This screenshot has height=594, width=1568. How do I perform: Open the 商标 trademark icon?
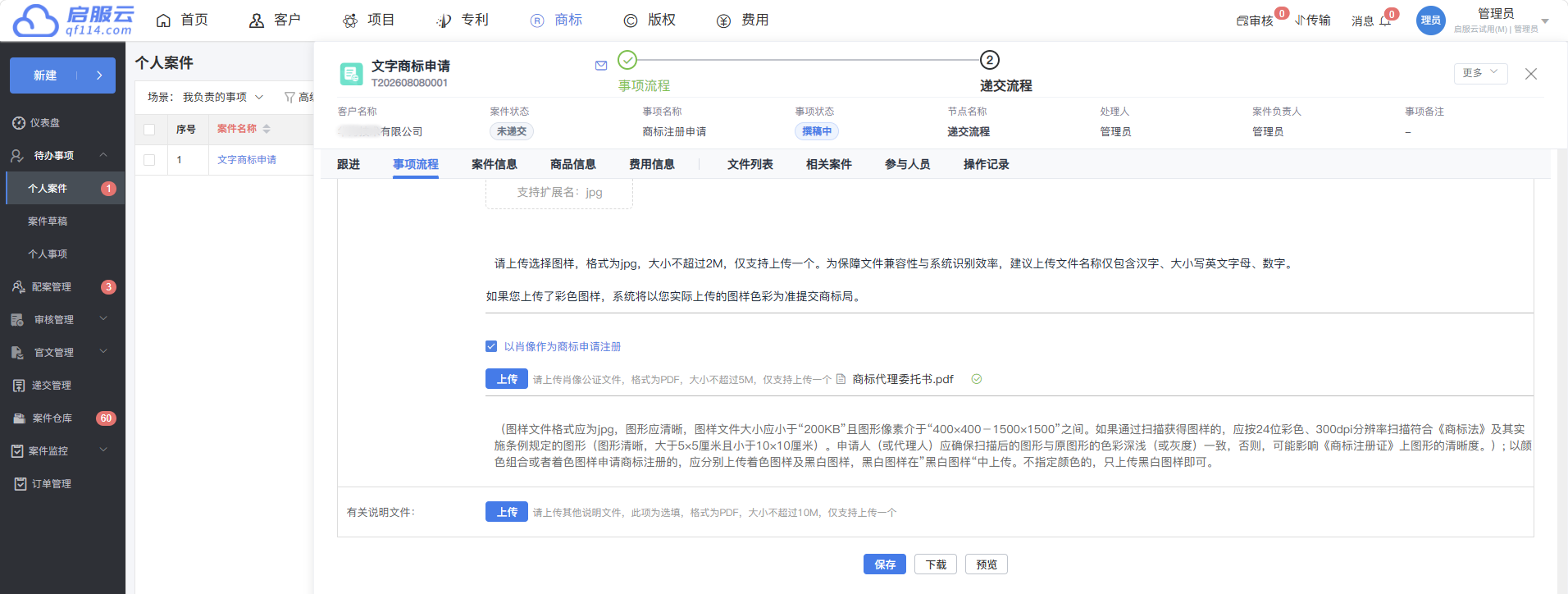coord(537,21)
